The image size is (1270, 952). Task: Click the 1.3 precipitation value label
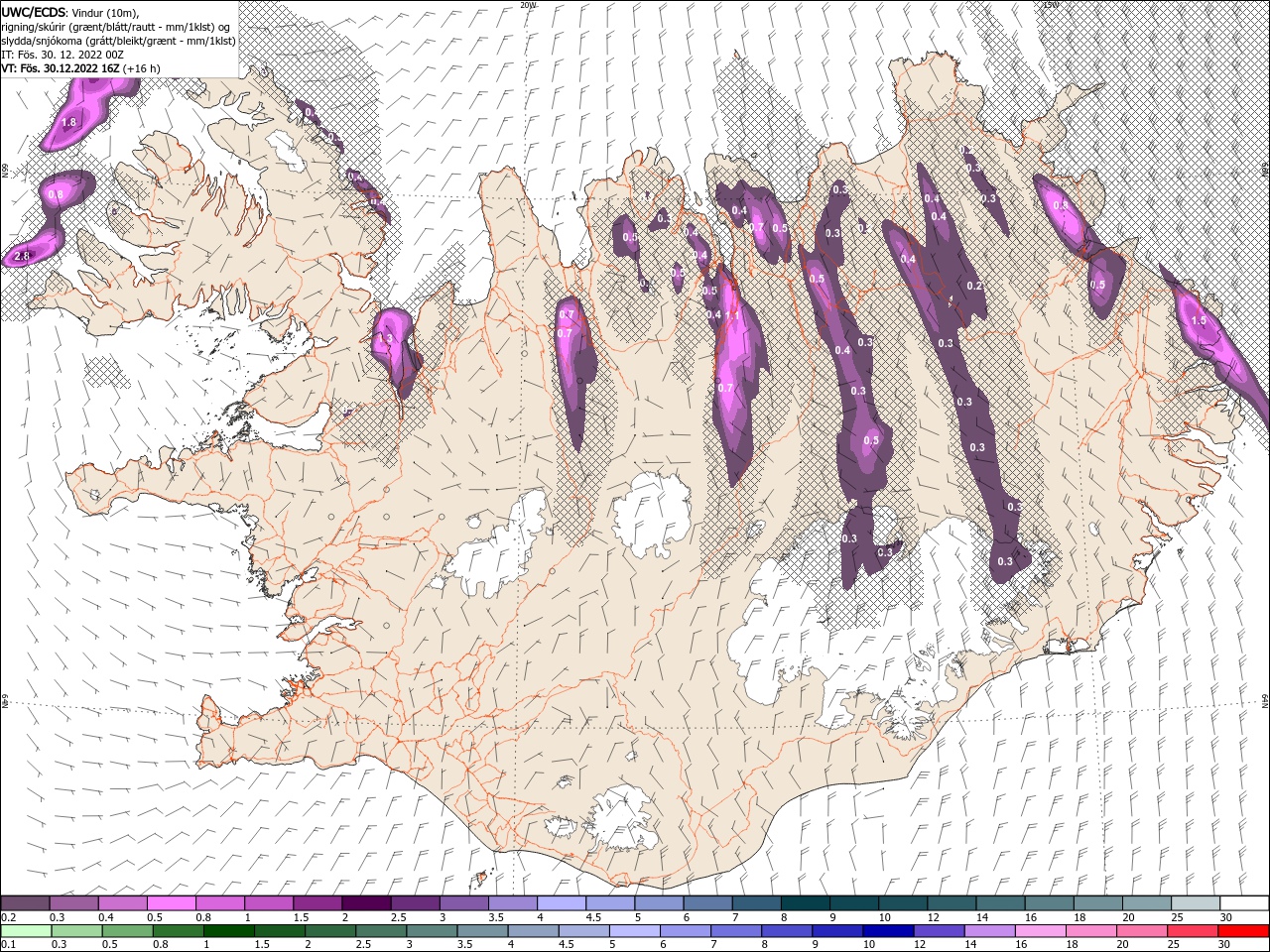387,338
